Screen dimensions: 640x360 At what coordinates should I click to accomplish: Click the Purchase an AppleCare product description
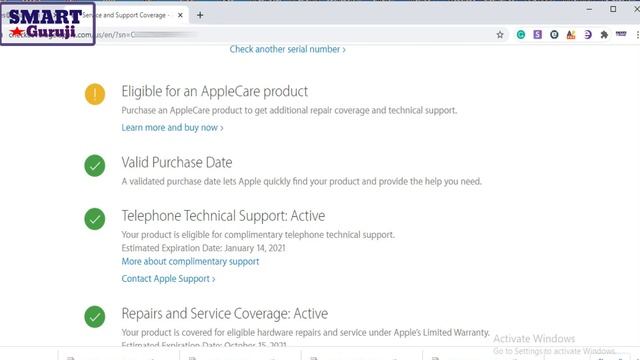click(x=289, y=110)
